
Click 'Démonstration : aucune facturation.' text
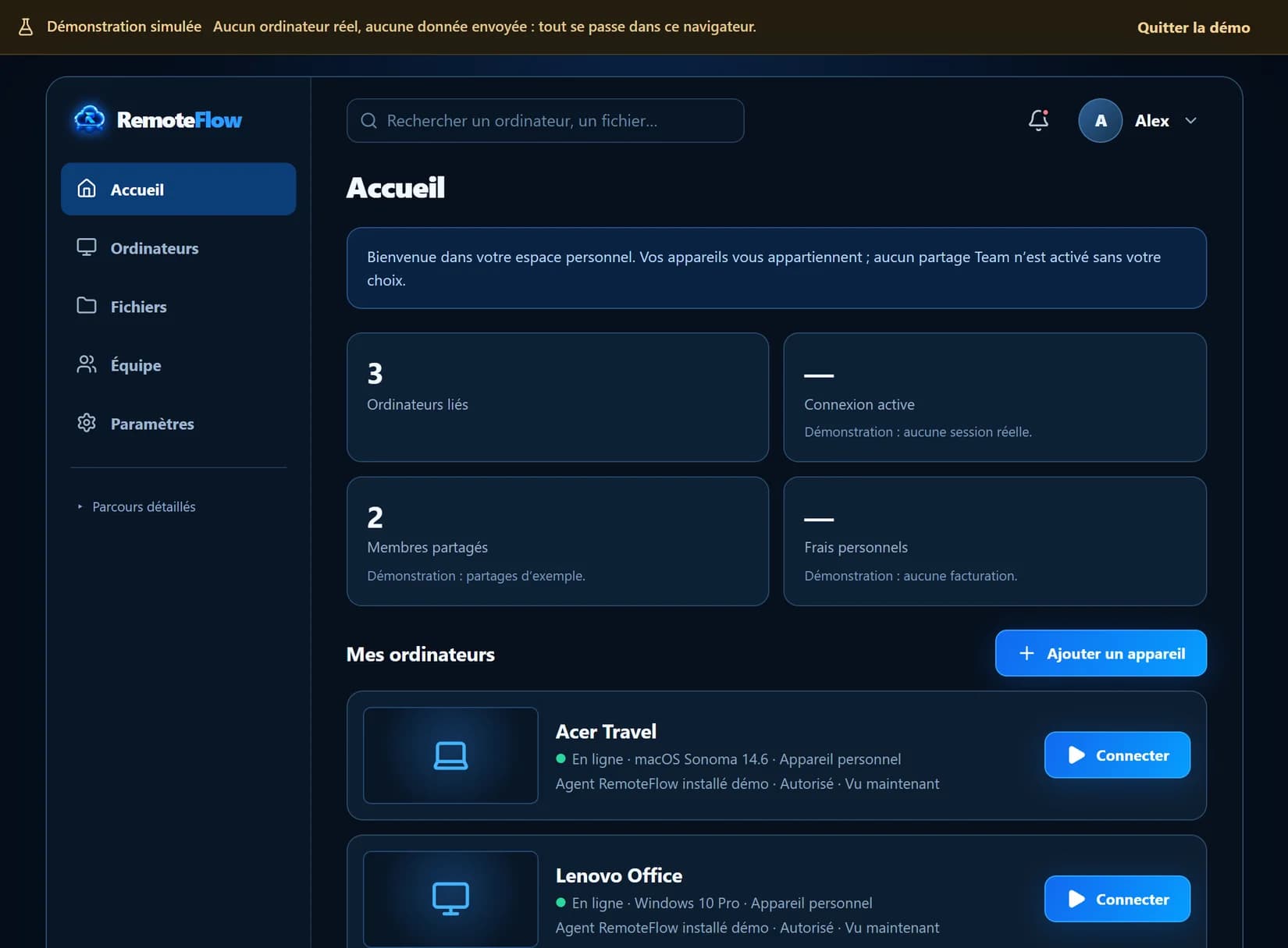coord(910,576)
